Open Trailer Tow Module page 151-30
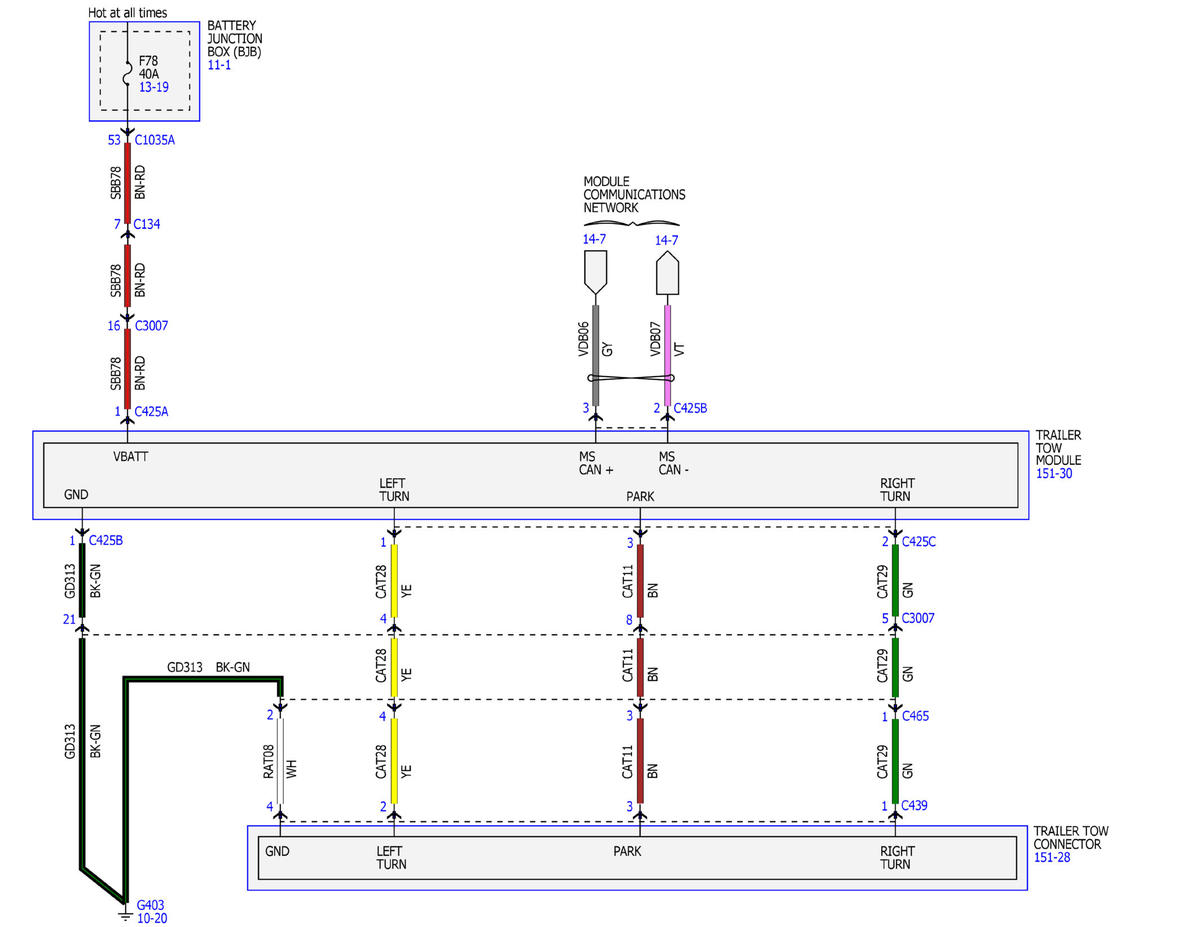This screenshot has width=1200, height=927. (x=1054, y=474)
